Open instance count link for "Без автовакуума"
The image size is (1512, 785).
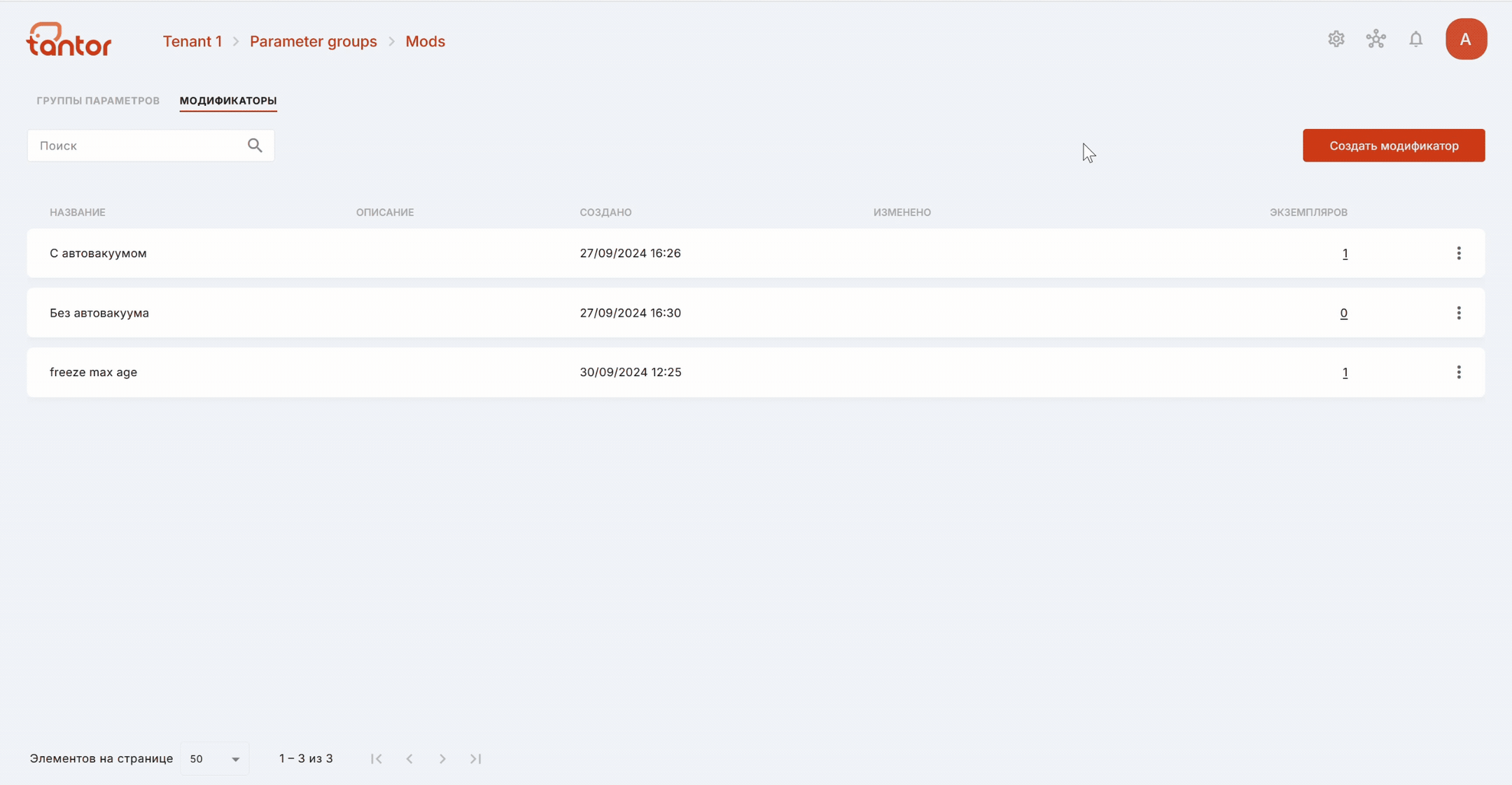1343,313
